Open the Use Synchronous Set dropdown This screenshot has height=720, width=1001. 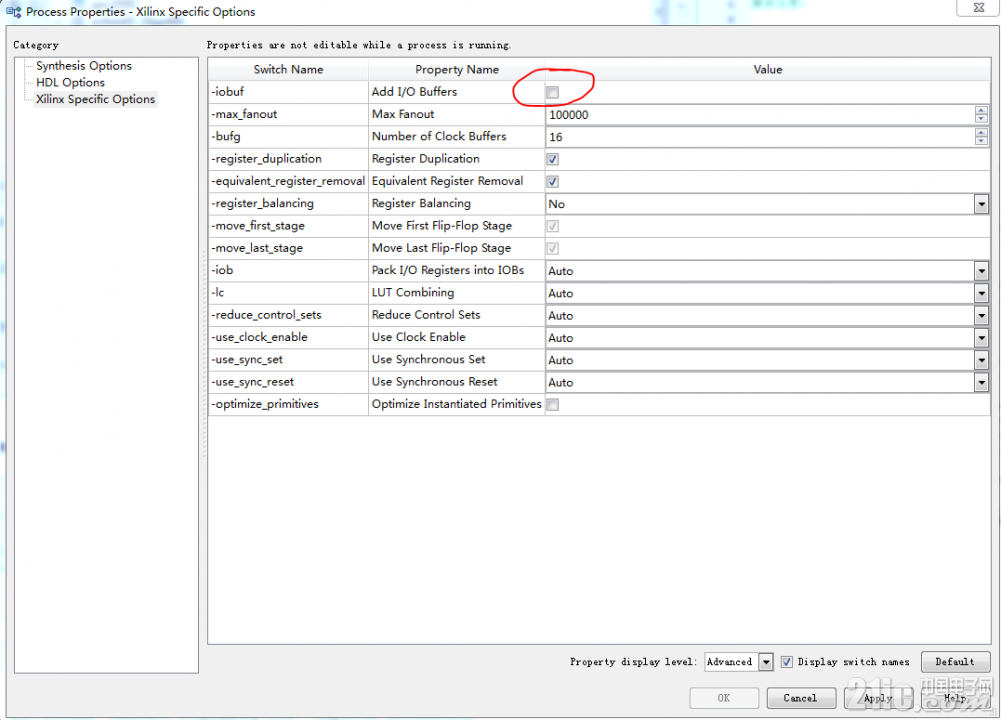click(x=981, y=361)
